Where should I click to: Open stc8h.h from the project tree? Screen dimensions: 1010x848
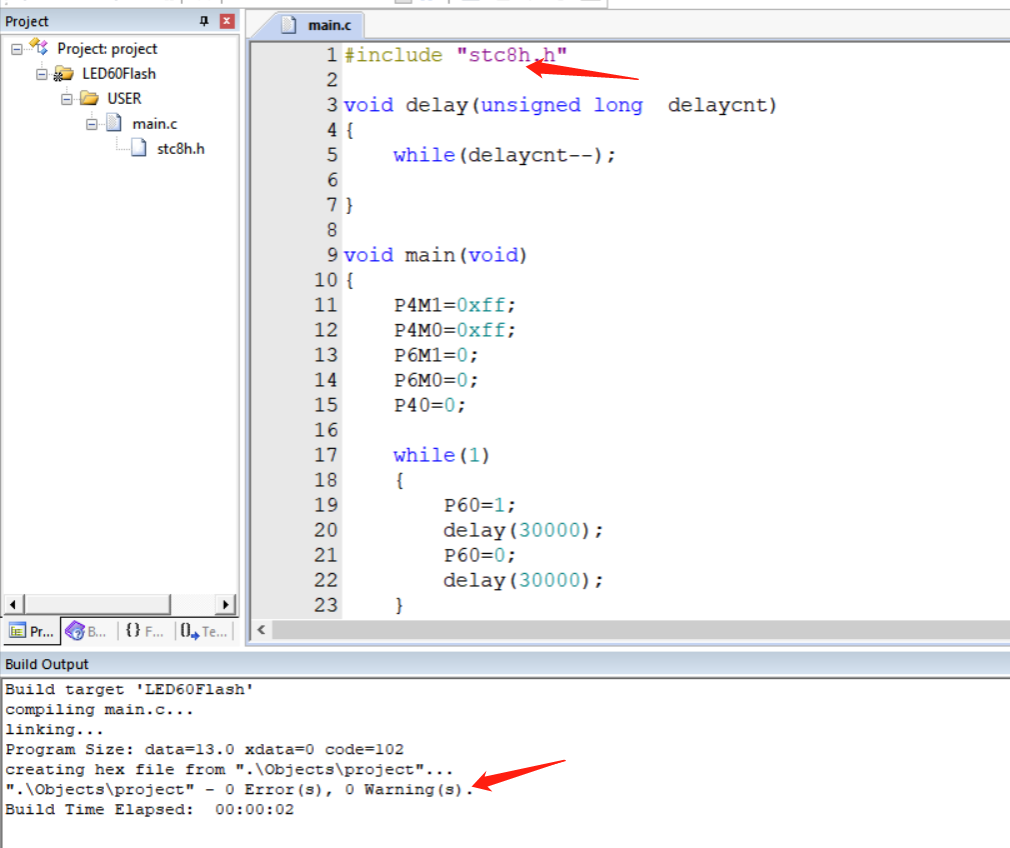coord(181,149)
